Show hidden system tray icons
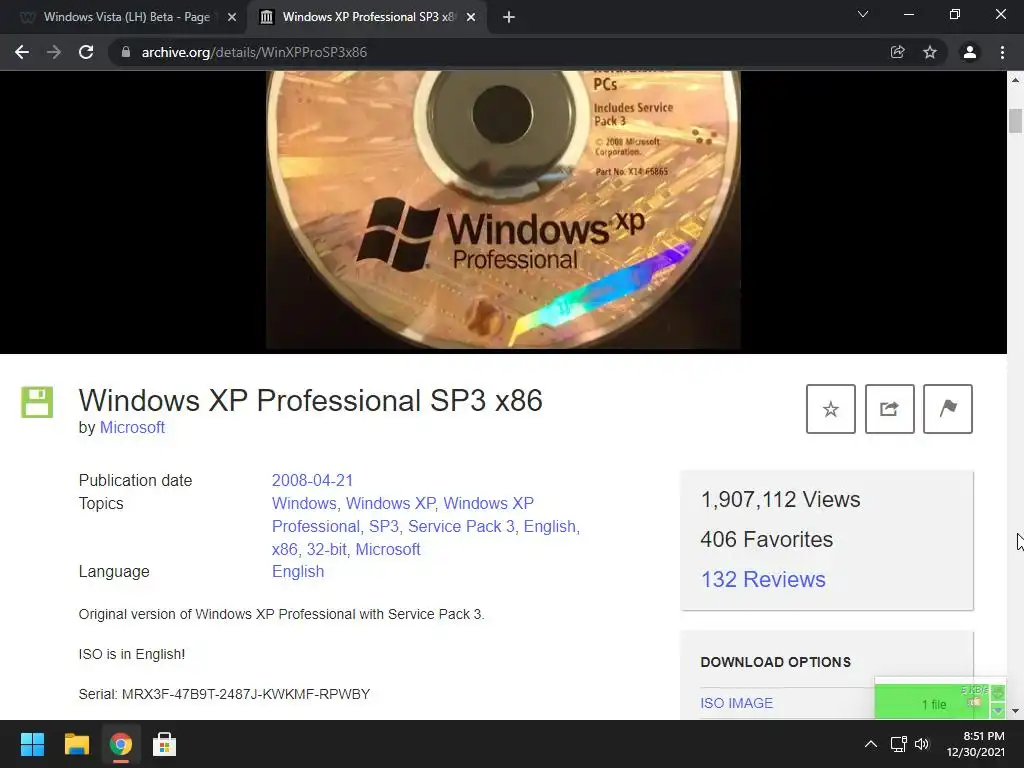The height and width of the screenshot is (768, 1024). pyautogui.click(x=871, y=744)
